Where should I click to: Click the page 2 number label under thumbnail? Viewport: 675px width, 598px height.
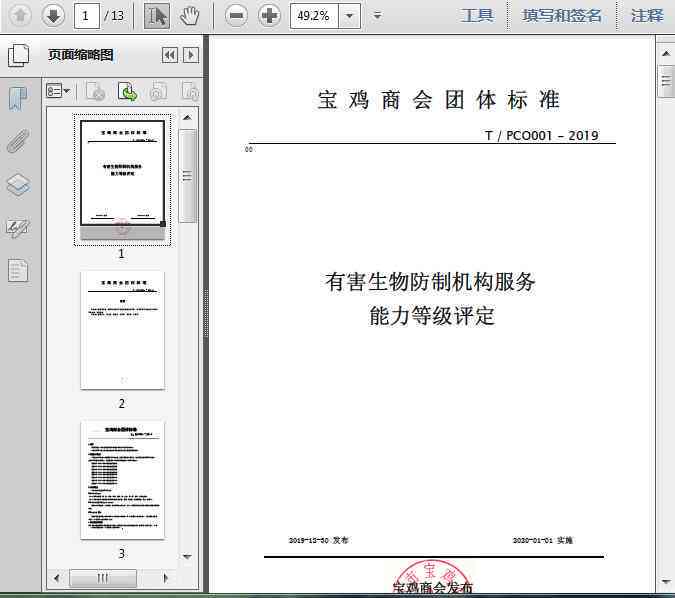pos(121,403)
